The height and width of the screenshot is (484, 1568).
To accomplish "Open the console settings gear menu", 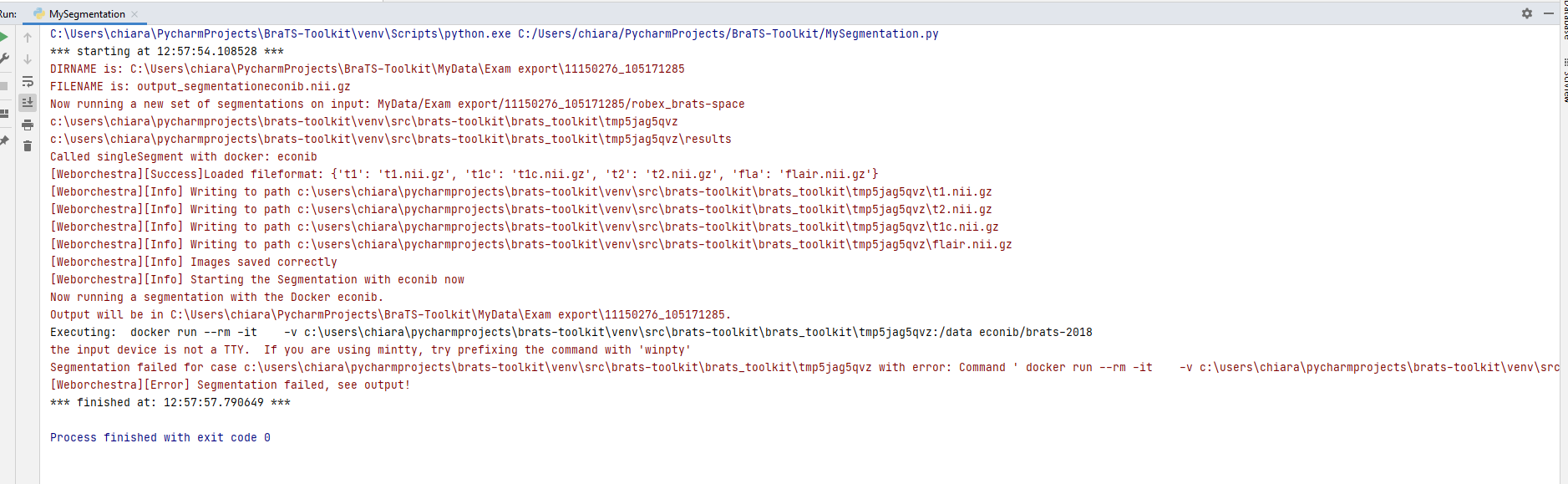I will coord(1527,13).
